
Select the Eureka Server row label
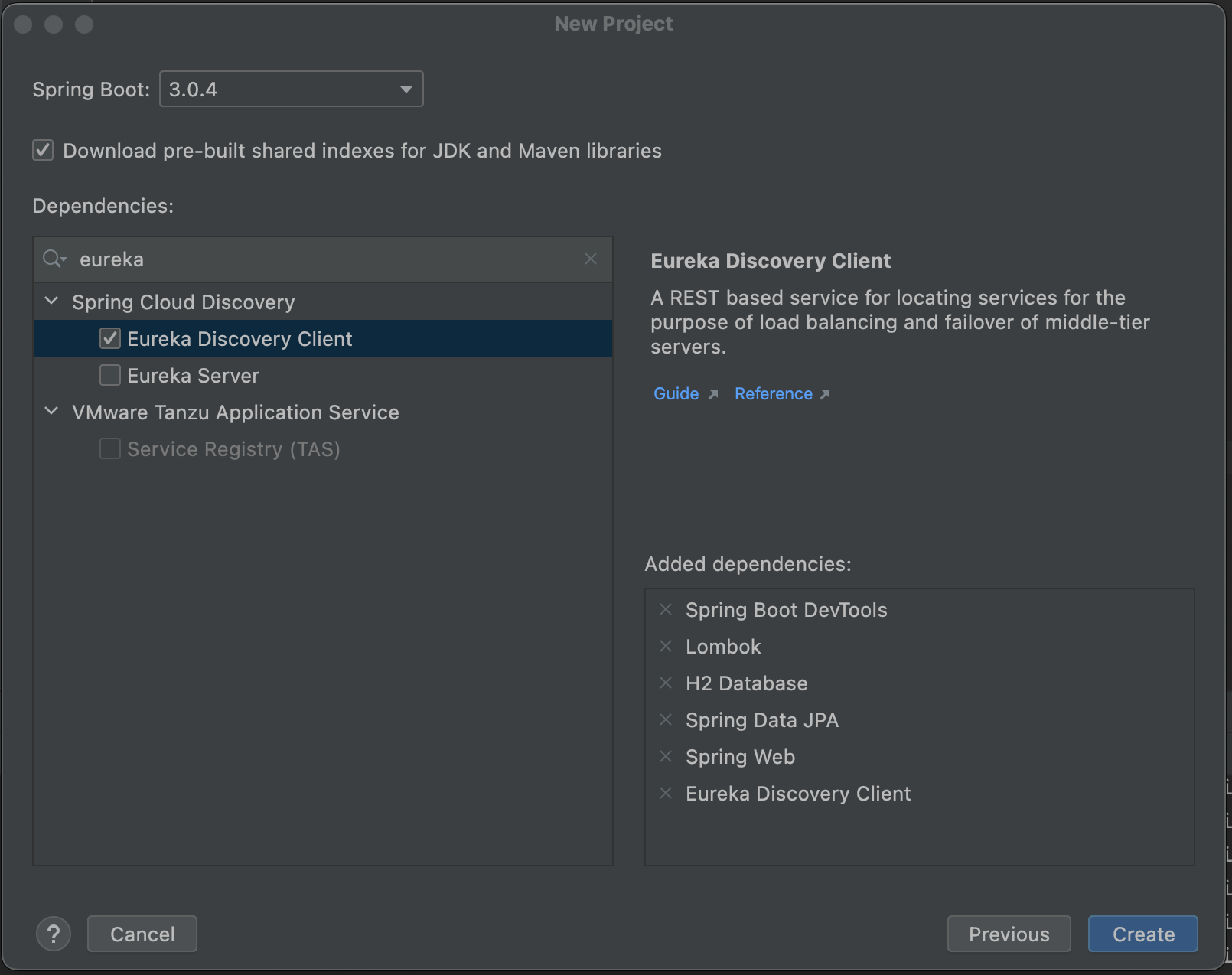click(194, 376)
